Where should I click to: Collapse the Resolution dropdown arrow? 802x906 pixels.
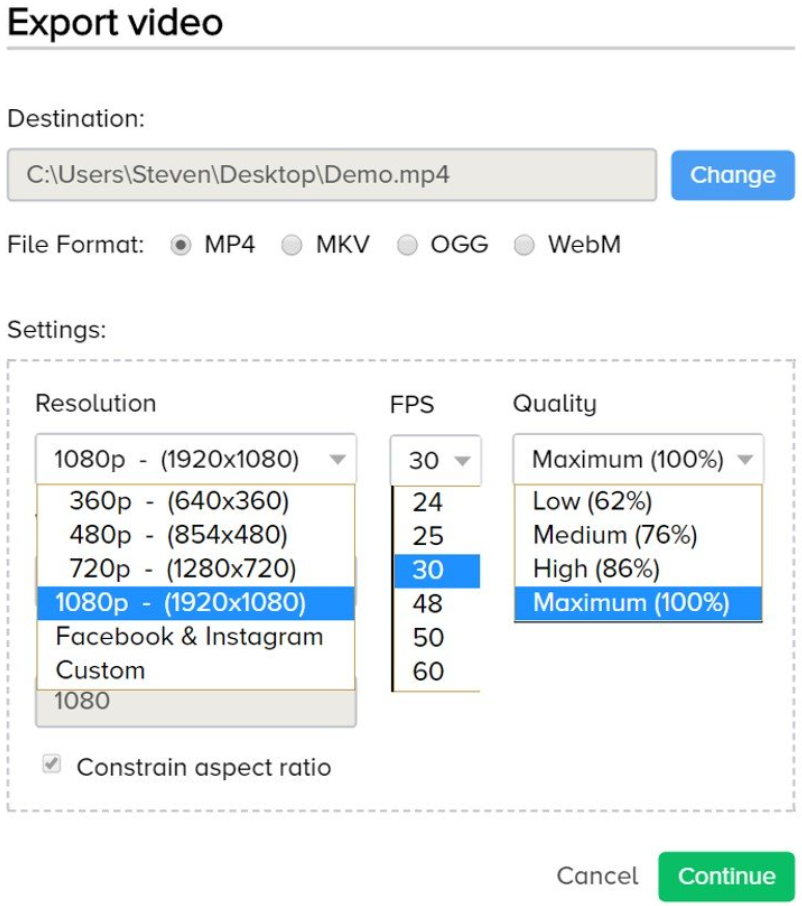click(x=337, y=459)
